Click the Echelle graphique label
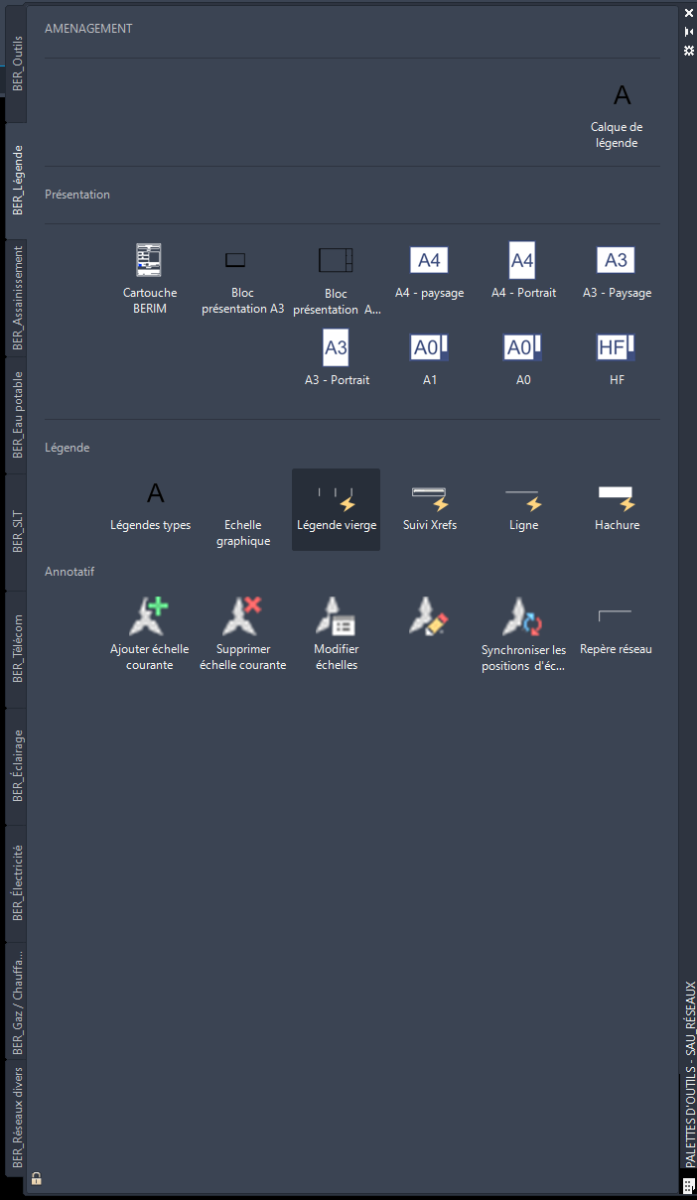Screen dimensions: 697x1200 point(243,533)
